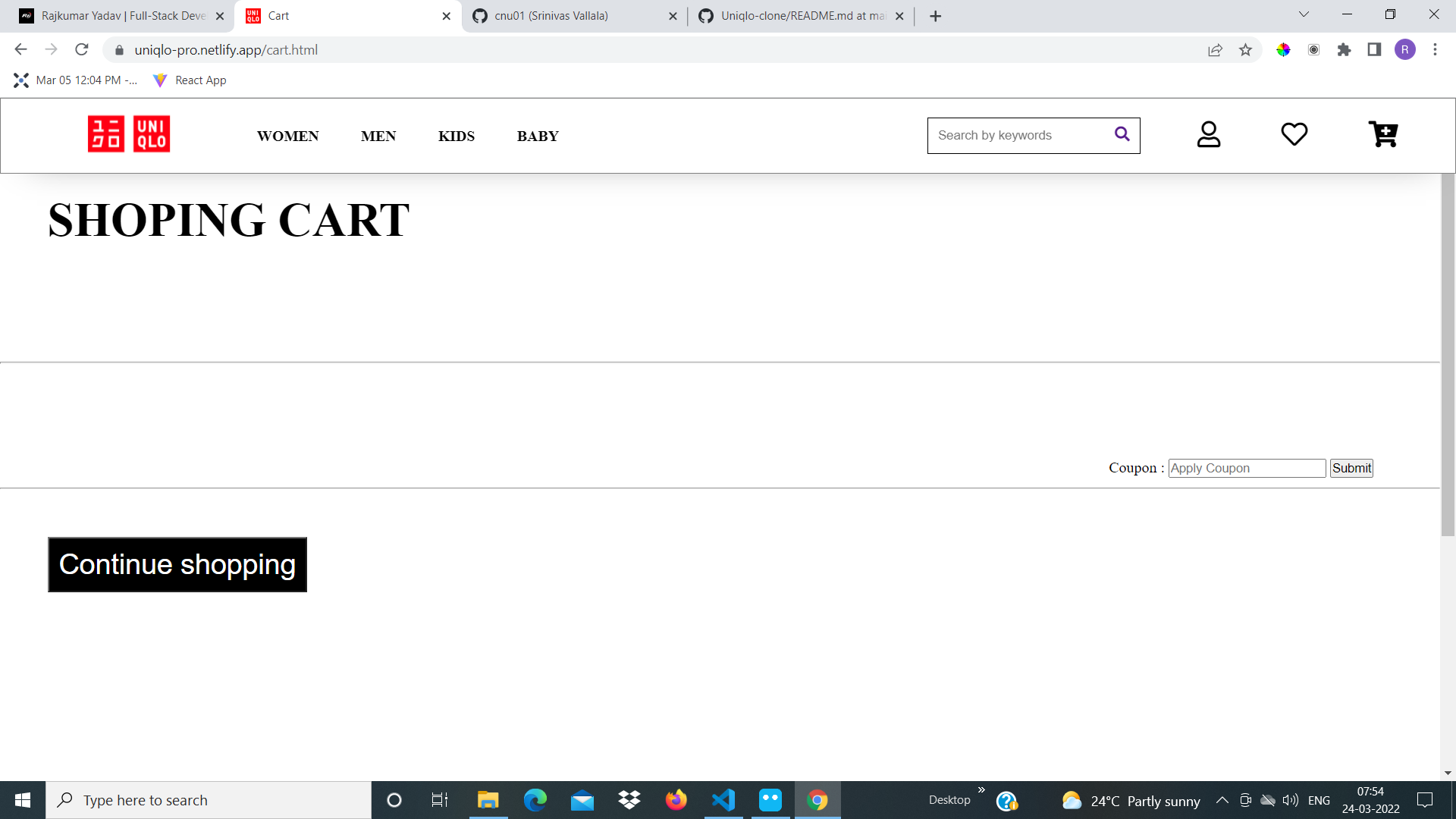Open the WOMEN category menu
Image resolution: width=1456 pixels, height=819 pixels.
pyautogui.click(x=287, y=136)
